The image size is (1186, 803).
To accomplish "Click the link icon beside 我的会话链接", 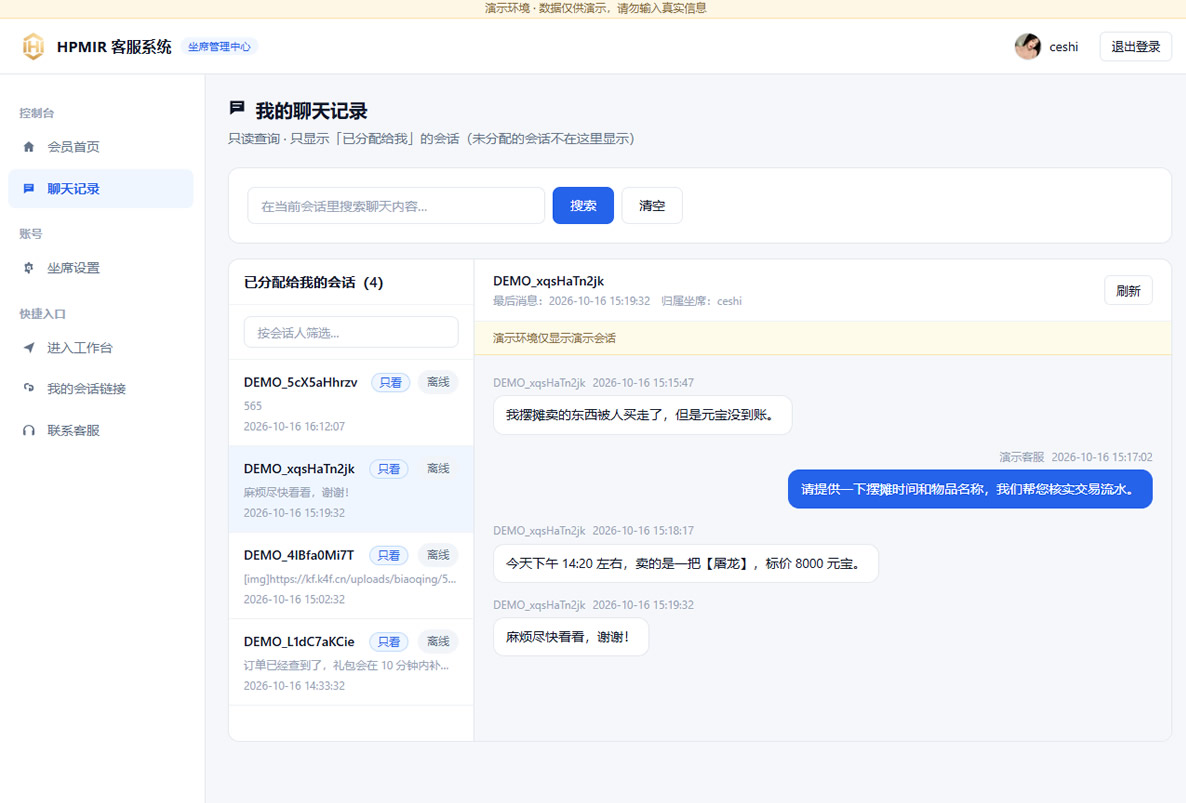I will pyautogui.click(x=29, y=388).
